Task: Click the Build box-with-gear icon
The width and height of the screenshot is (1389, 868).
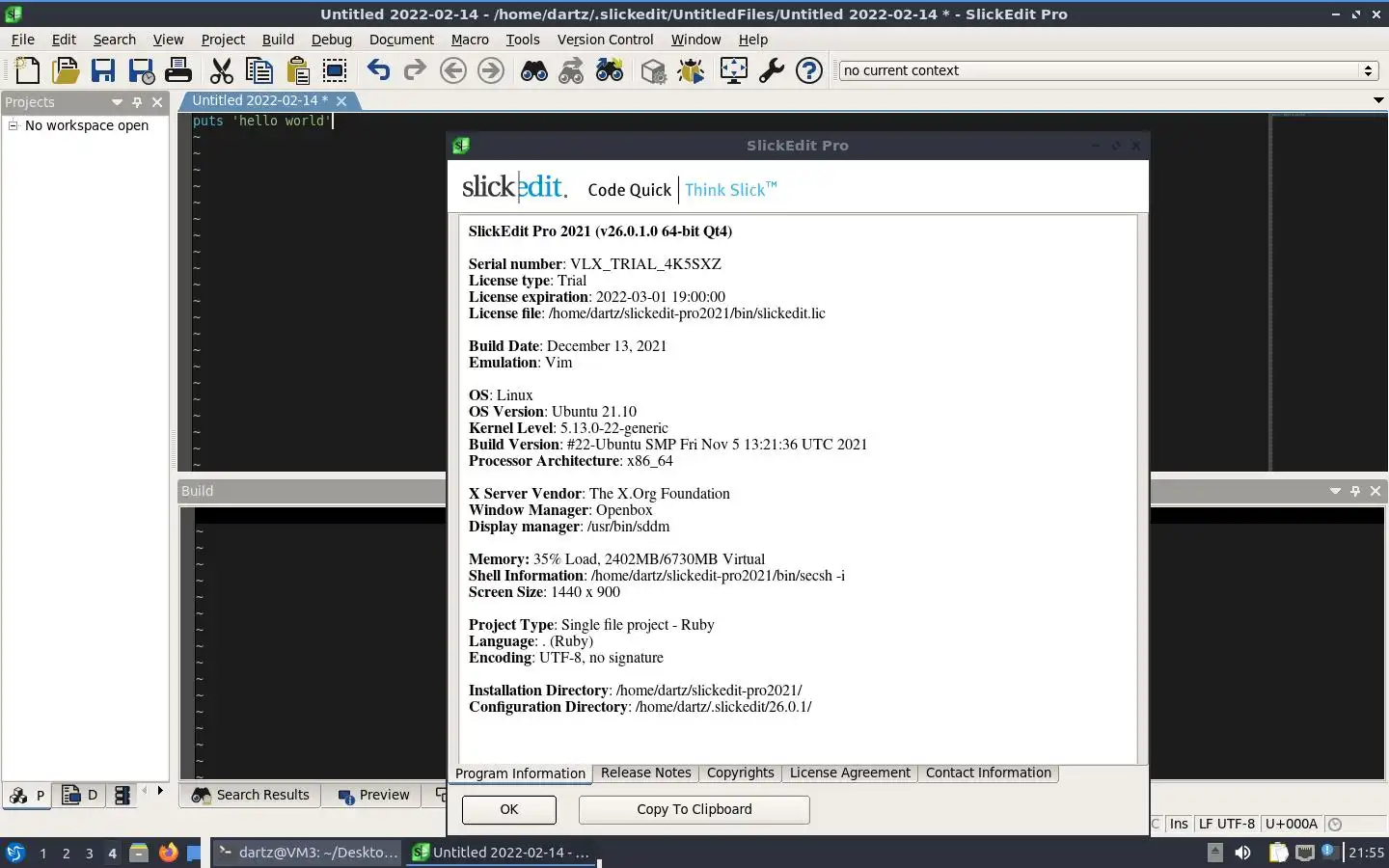Action: click(x=654, y=70)
